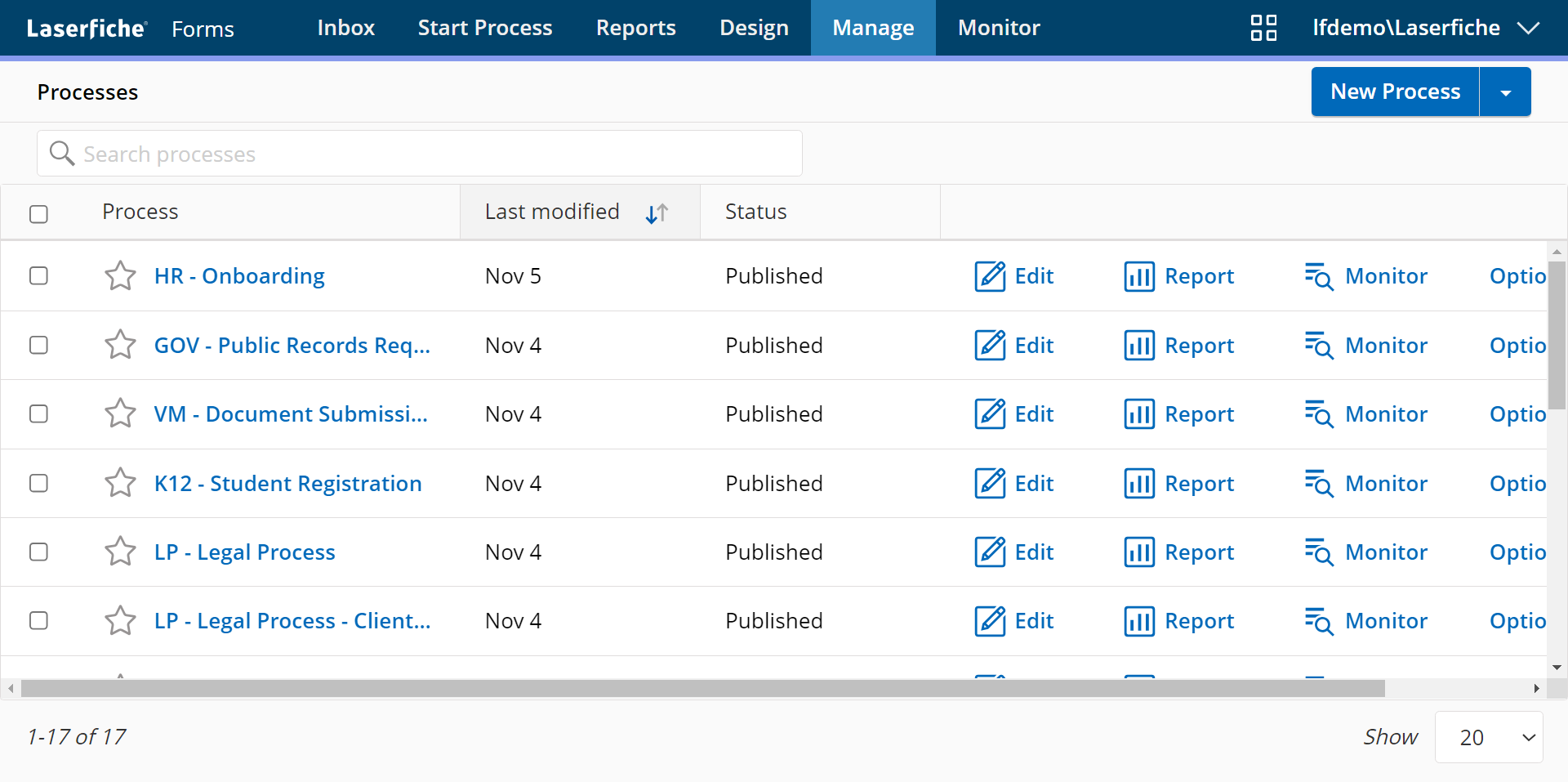This screenshot has height=782, width=1568.
Task: Star the HR - Onboarding process as favorite
Action: [120, 276]
